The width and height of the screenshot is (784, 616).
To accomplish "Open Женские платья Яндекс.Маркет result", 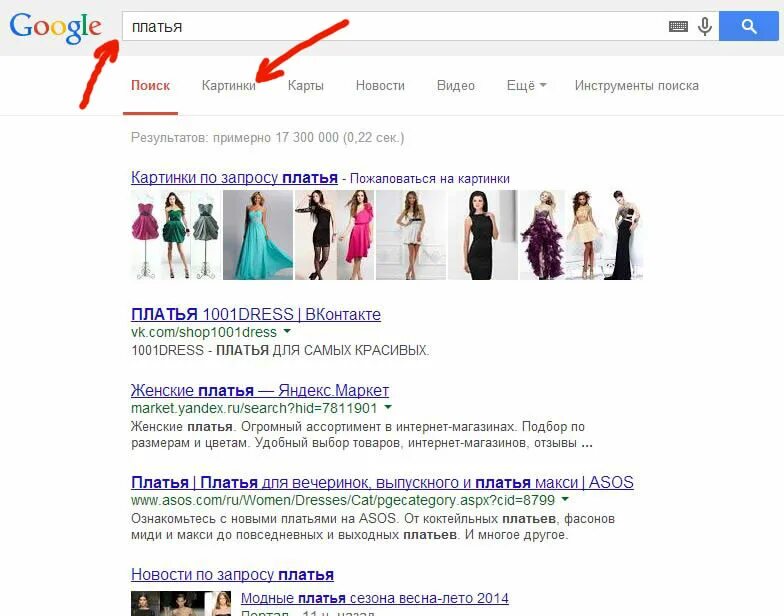I will 260,390.
